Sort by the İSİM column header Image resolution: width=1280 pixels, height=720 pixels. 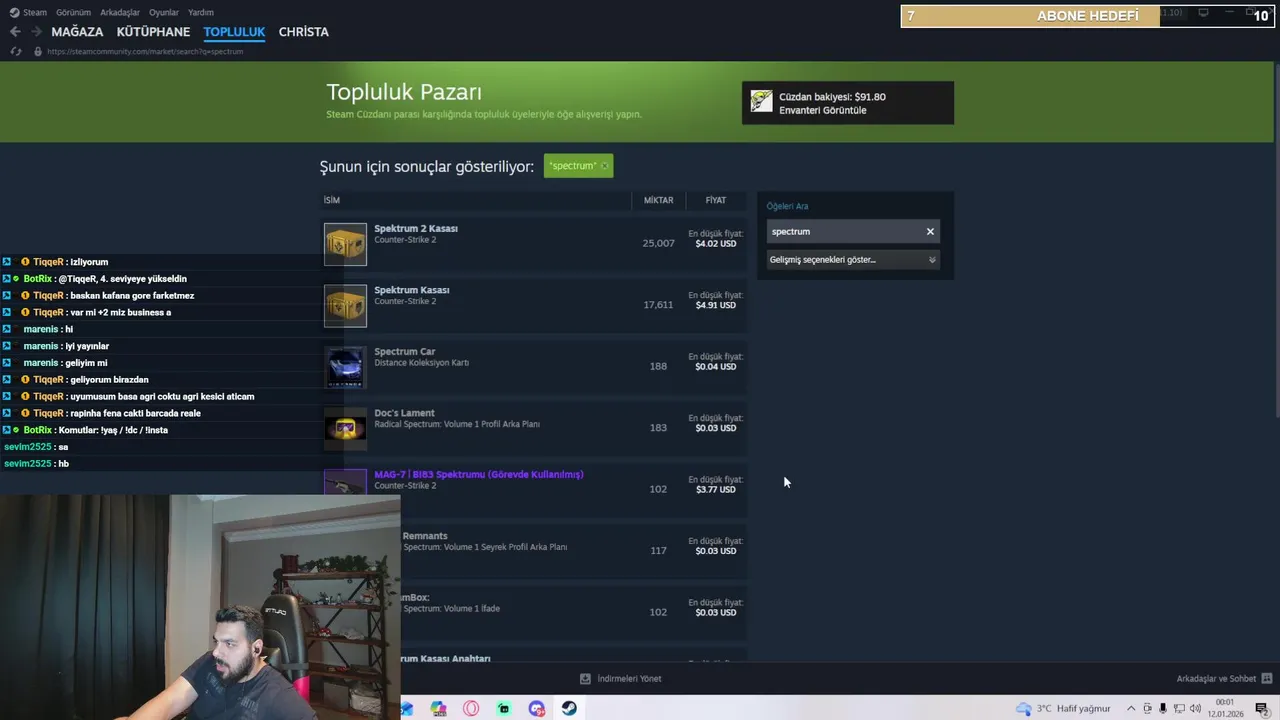476,200
